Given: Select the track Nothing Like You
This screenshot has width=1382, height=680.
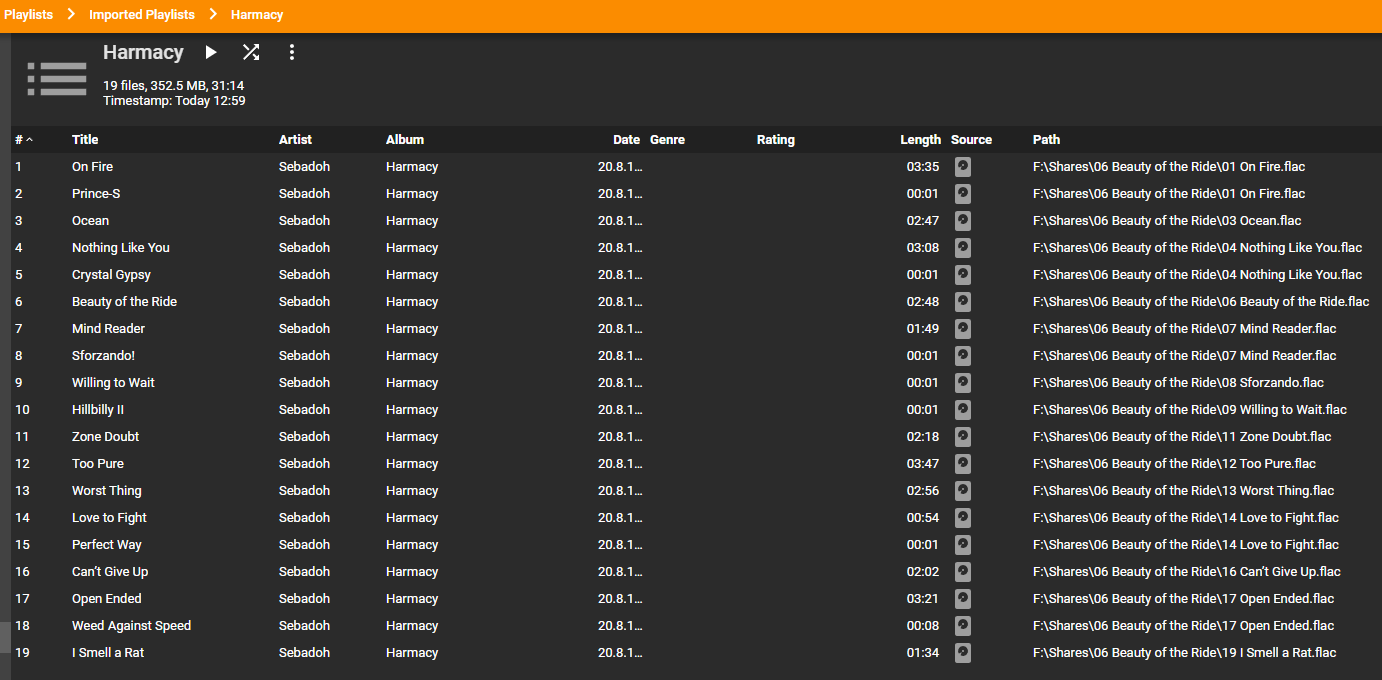Looking at the screenshot, I should point(121,248).
